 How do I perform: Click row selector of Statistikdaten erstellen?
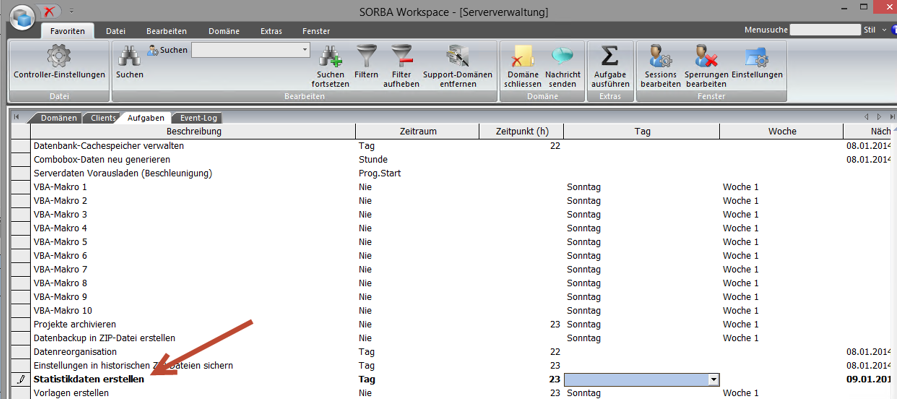(x=21, y=379)
